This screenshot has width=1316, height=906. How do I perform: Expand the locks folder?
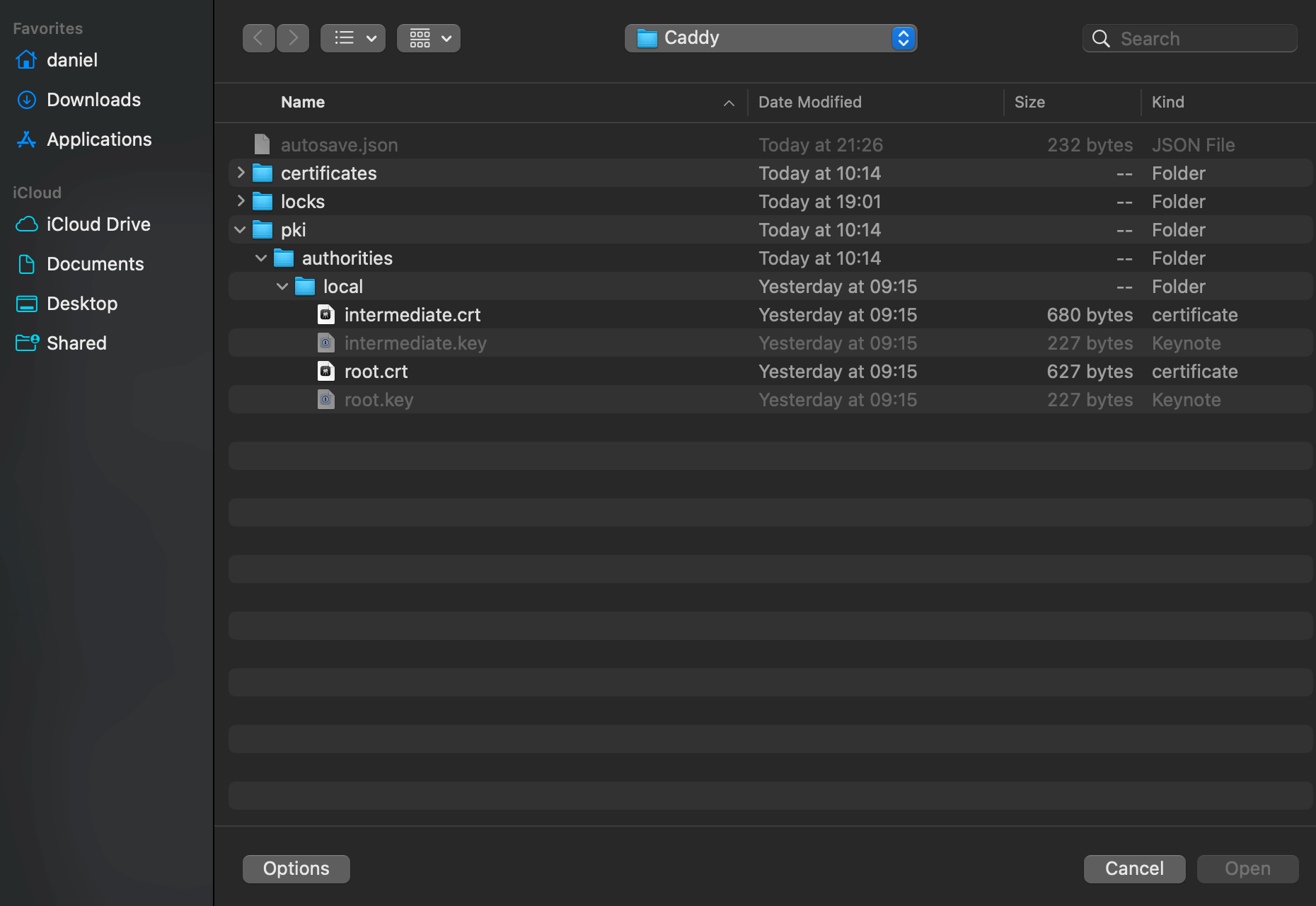pyautogui.click(x=241, y=201)
